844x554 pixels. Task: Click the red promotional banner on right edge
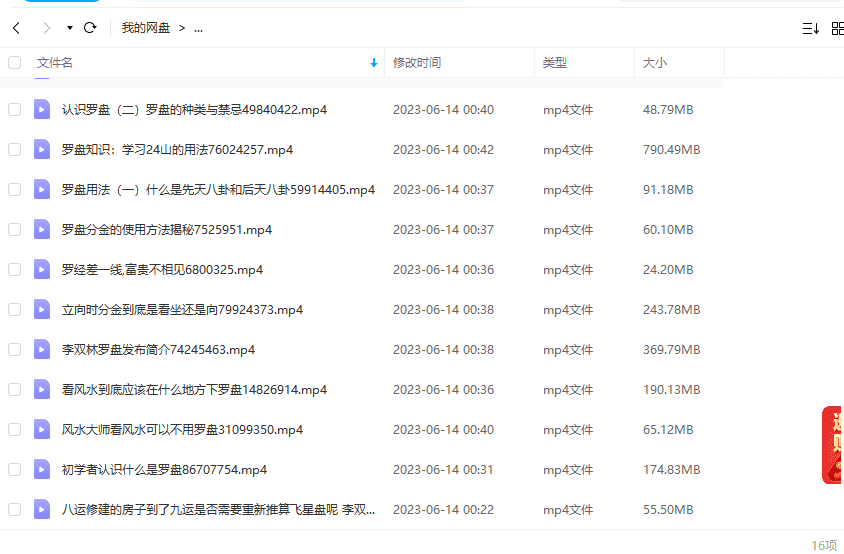pyautogui.click(x=832, y=445)
